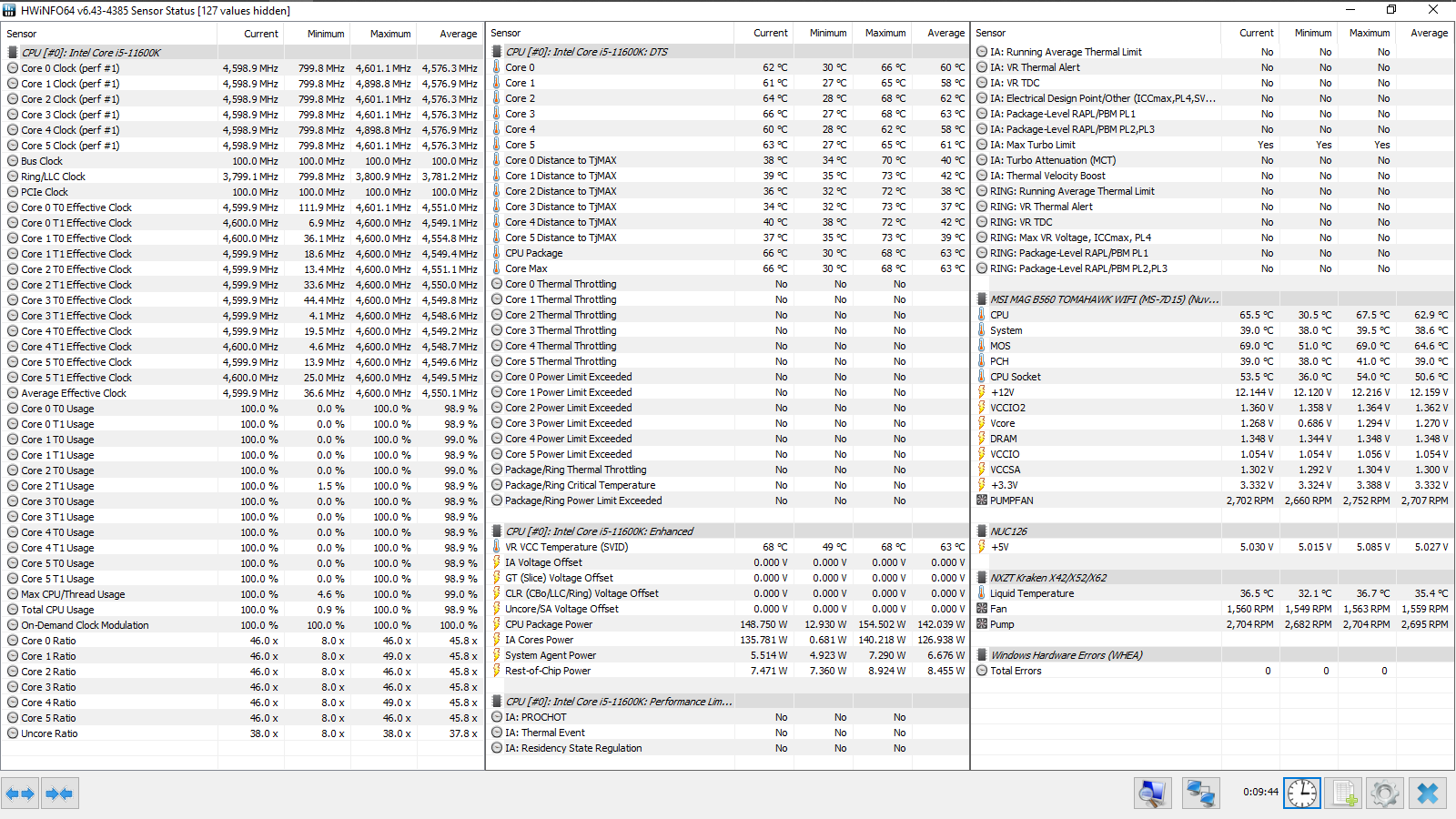Click the Current column header in the left panel
The image size is (1456, 819).
[x=251, y=34]
